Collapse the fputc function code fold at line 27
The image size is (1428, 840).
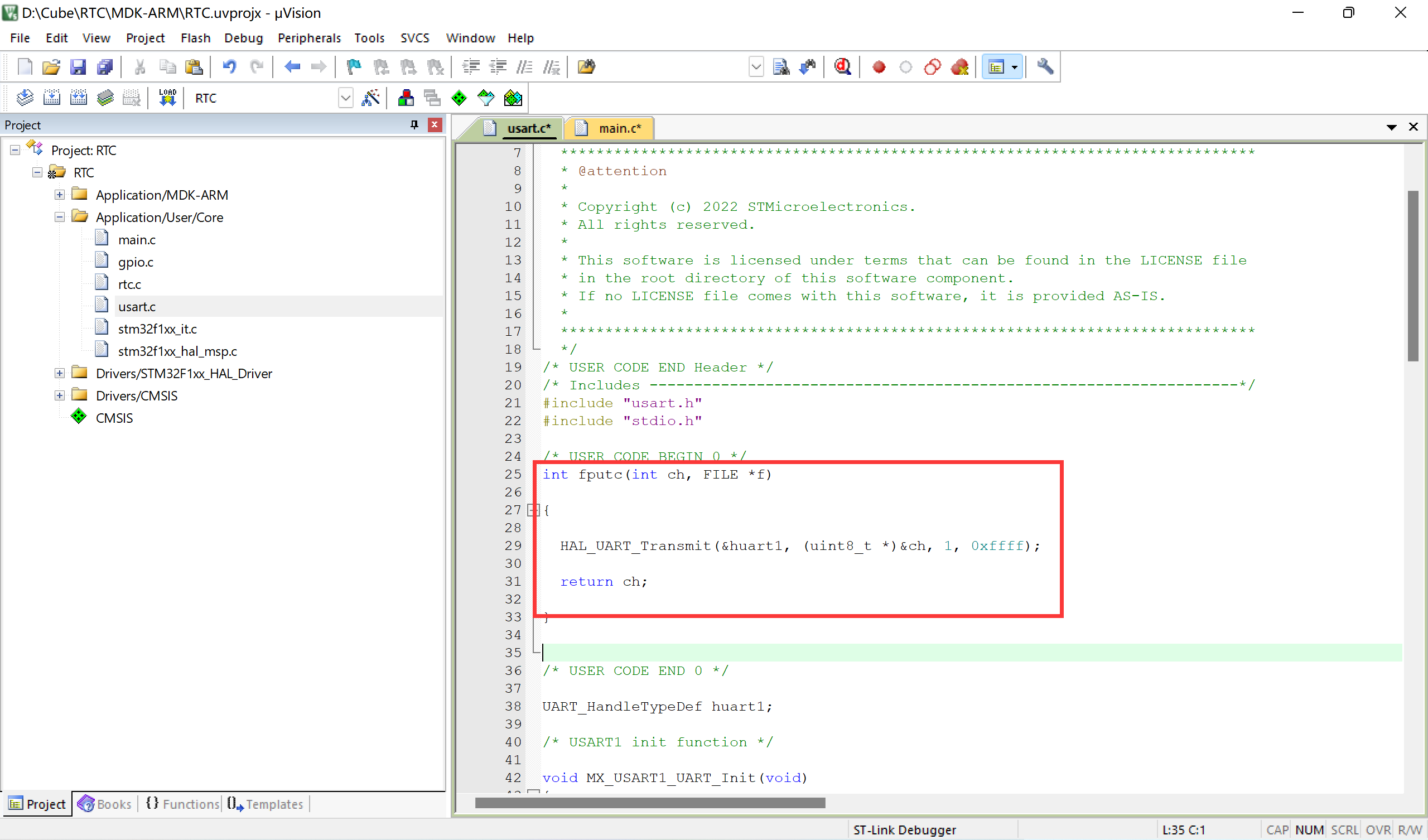click(533, 510)
